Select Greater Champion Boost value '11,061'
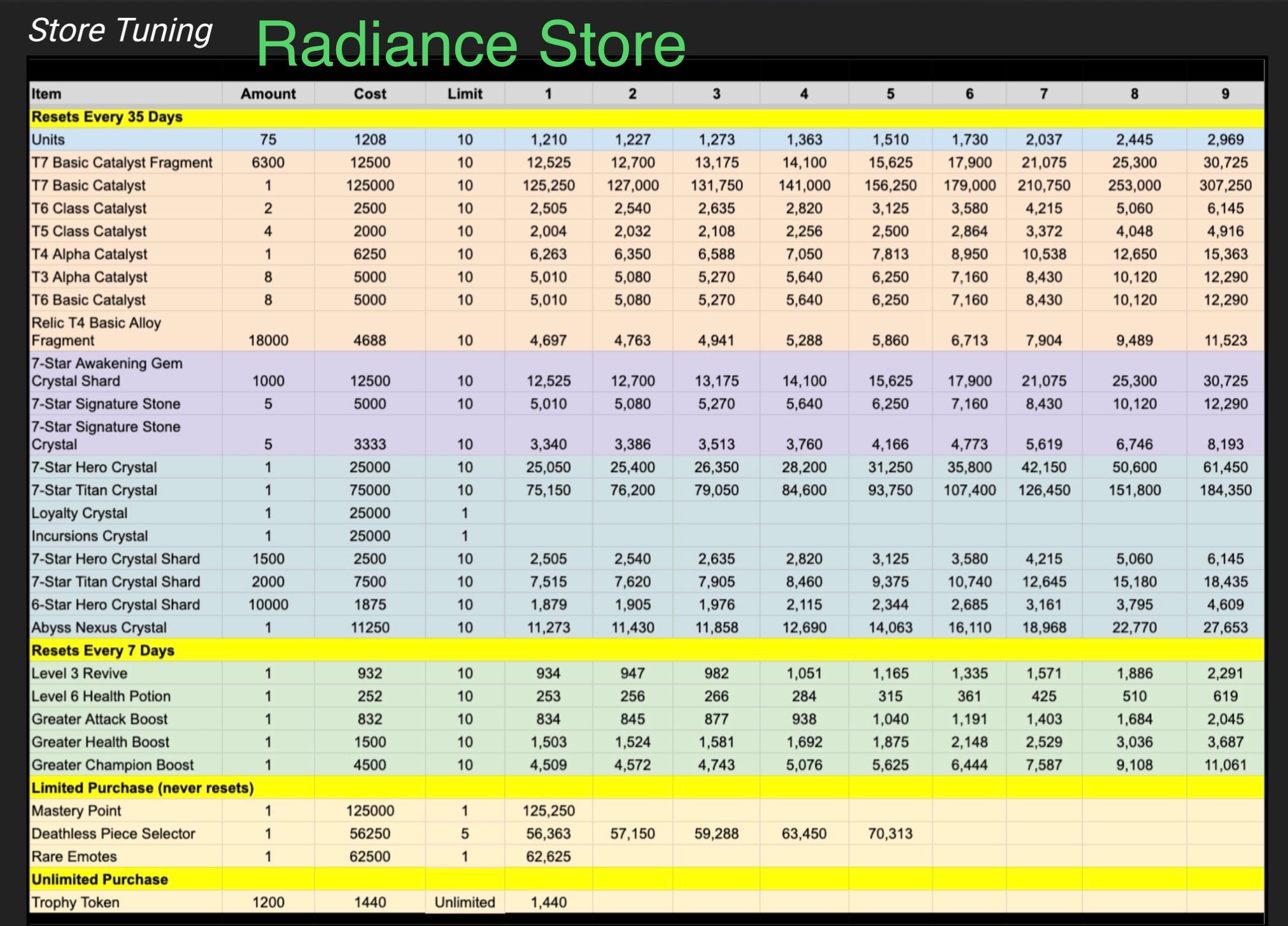Screen dimensions: 1288x926 pos(1226,766)
